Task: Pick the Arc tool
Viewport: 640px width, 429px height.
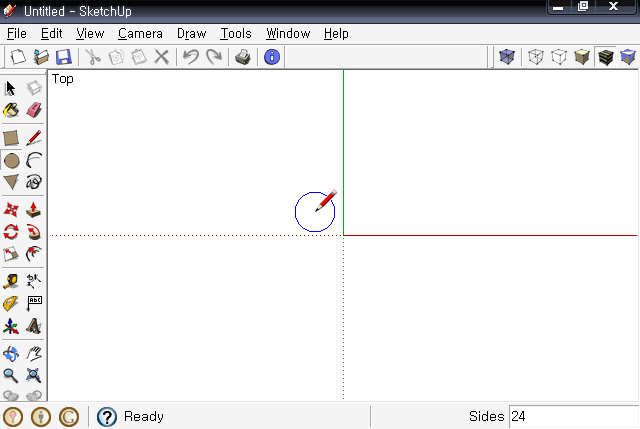Action: click(34, 160)
